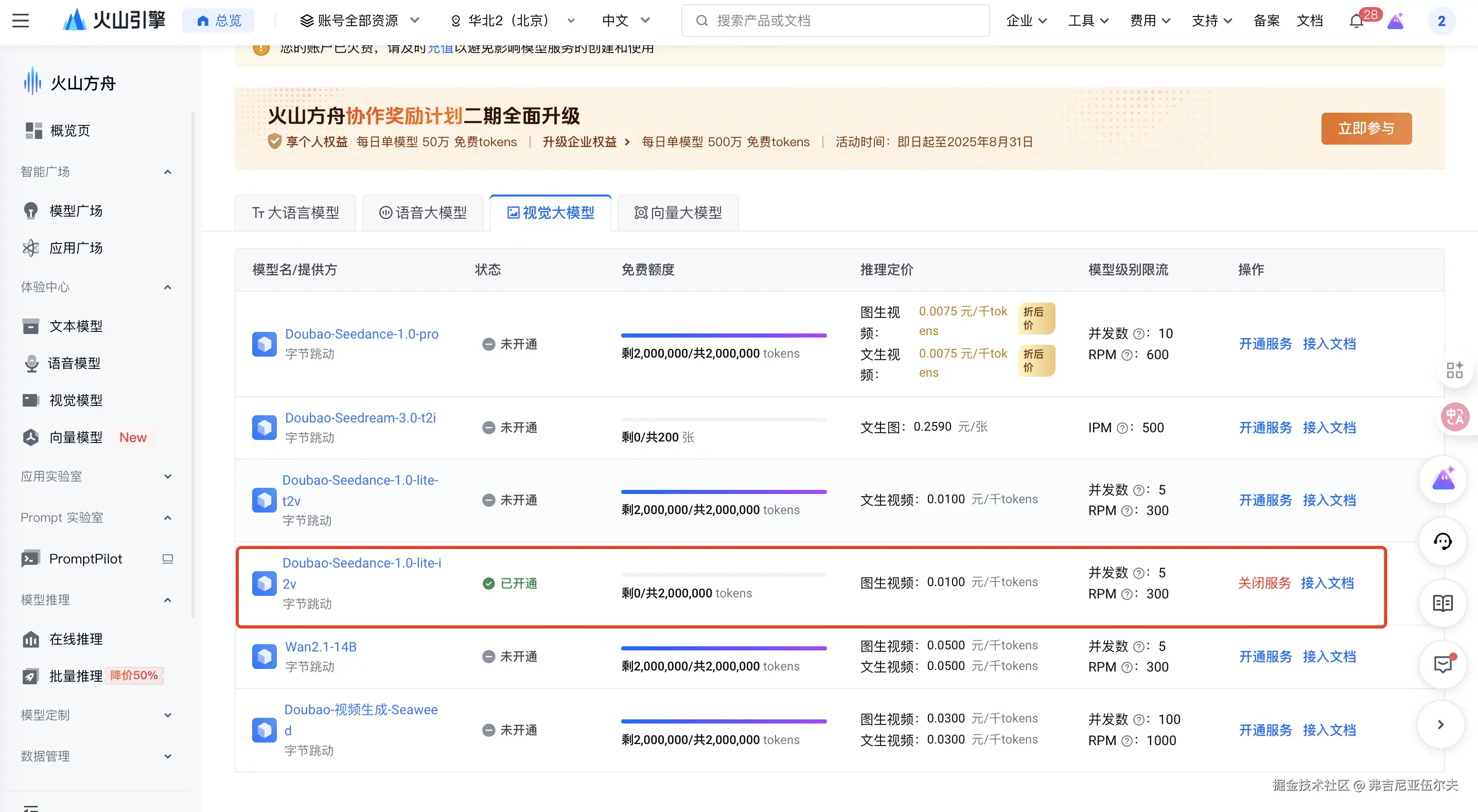Screen dimensions: 1478x812
Task: Expand the 应用实验室 sidebar section
Action: 168,476
